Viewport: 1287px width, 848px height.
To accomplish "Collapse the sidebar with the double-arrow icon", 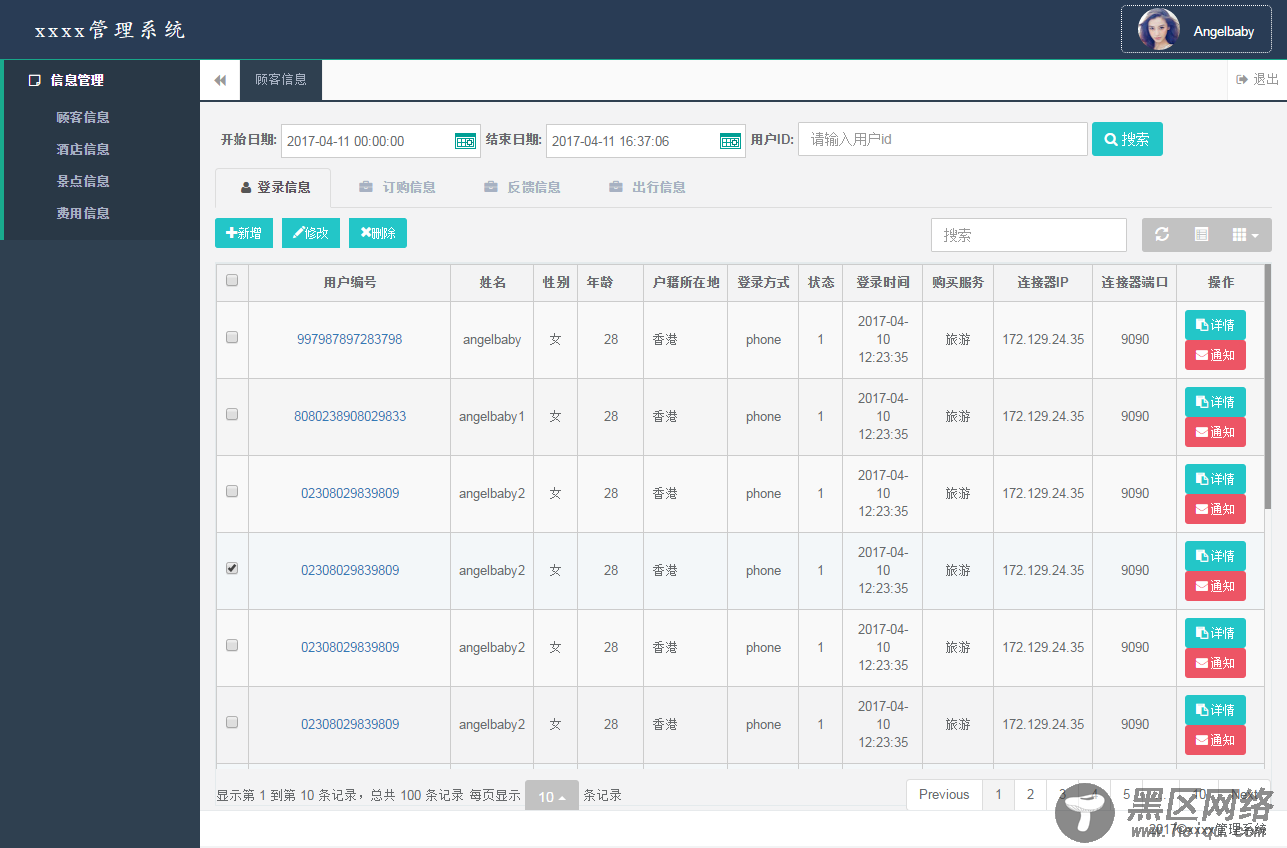I will coord(220,80).
